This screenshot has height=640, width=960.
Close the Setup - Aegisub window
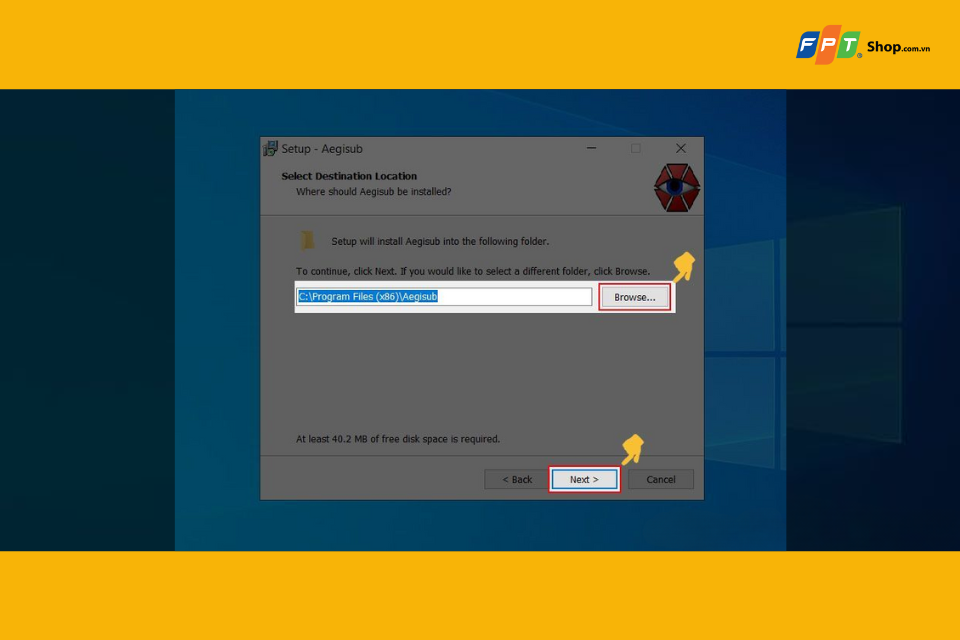pos(681,148)
